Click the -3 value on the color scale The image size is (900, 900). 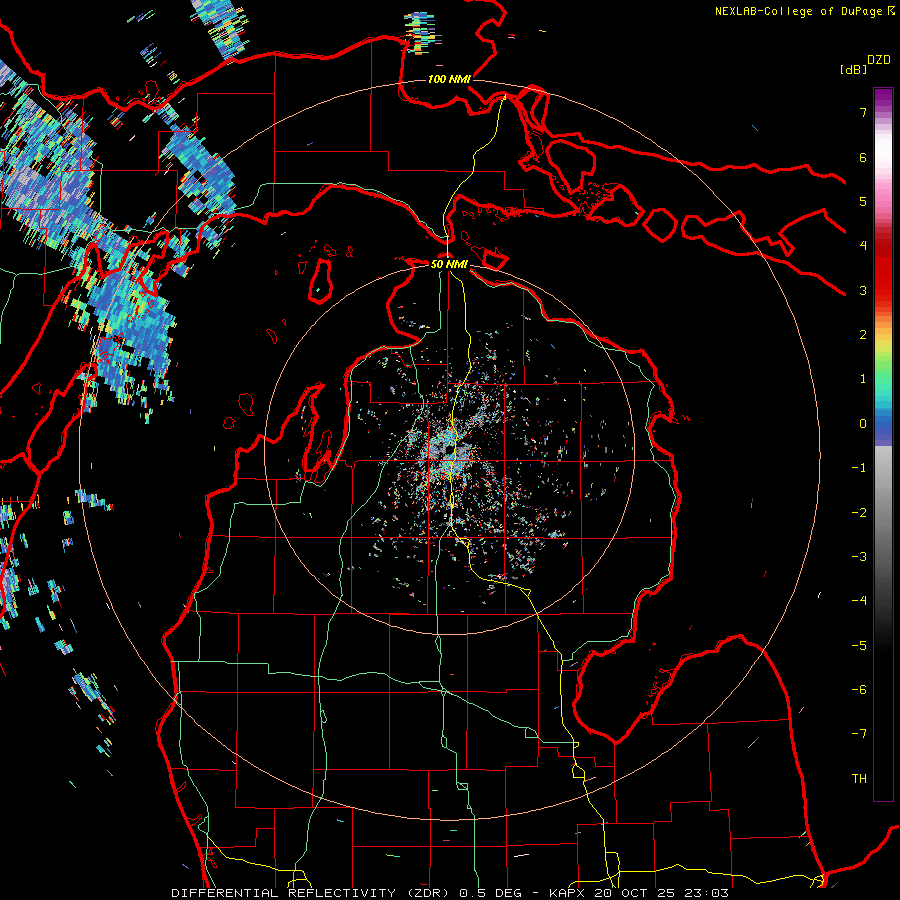[x=859, y=557]
